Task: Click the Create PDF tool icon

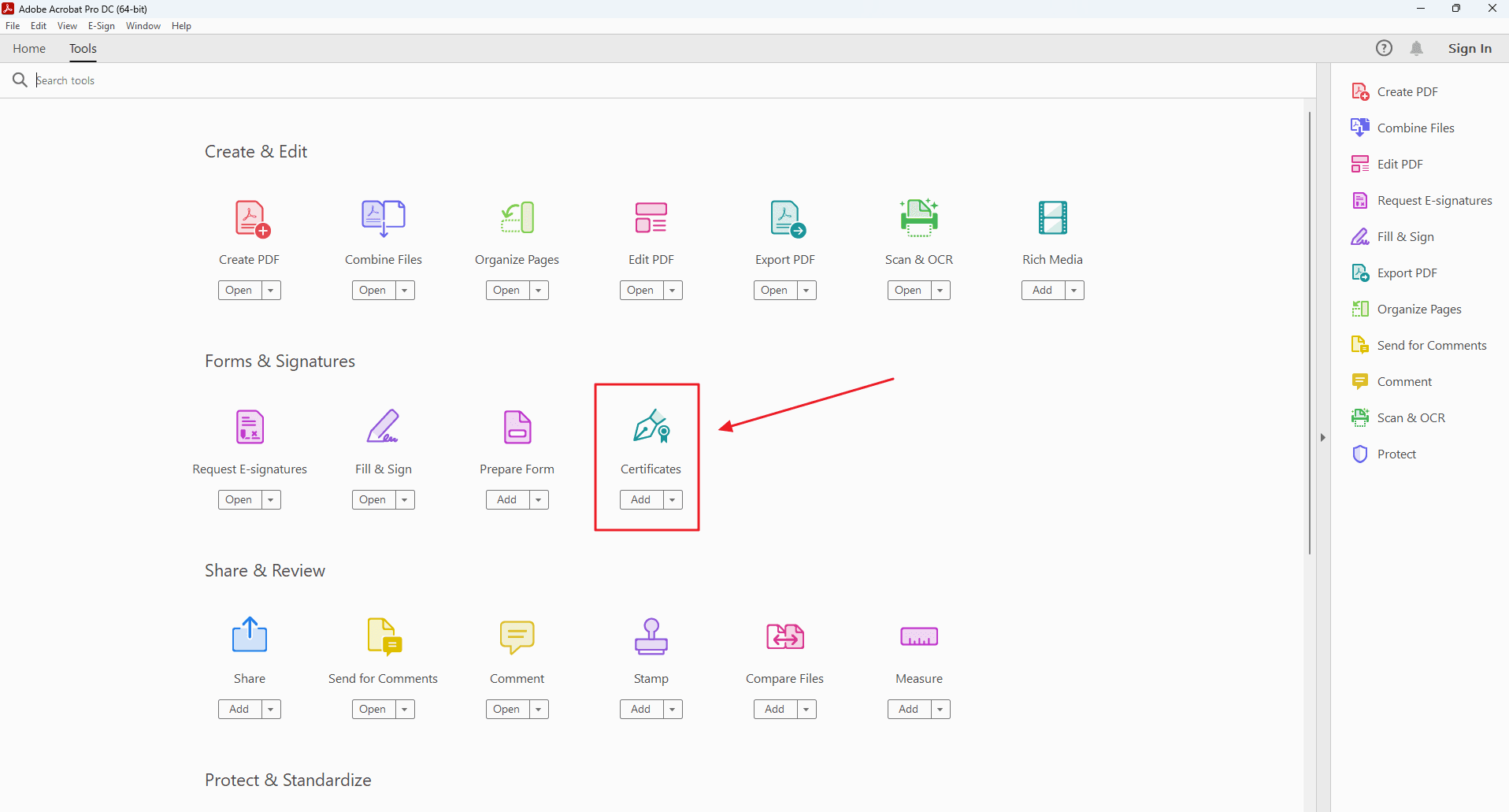Action: click(252, 218)
